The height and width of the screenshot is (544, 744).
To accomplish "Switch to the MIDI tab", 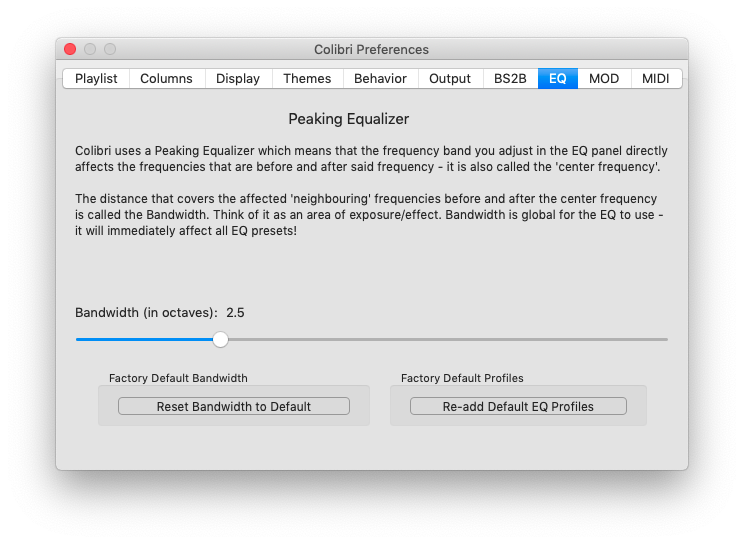I will [656, 78].
